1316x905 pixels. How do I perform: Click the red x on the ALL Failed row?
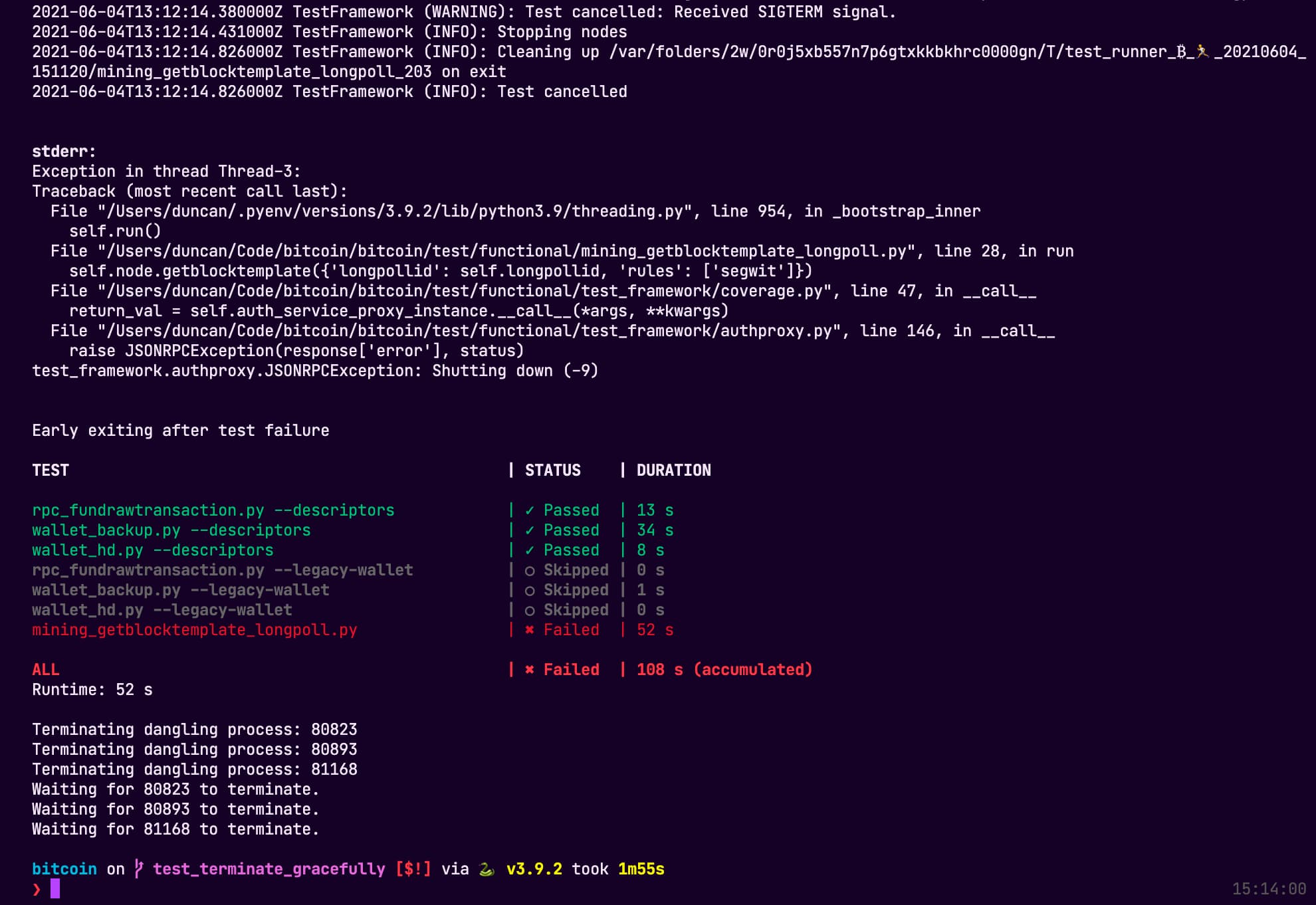pos(528,669)
